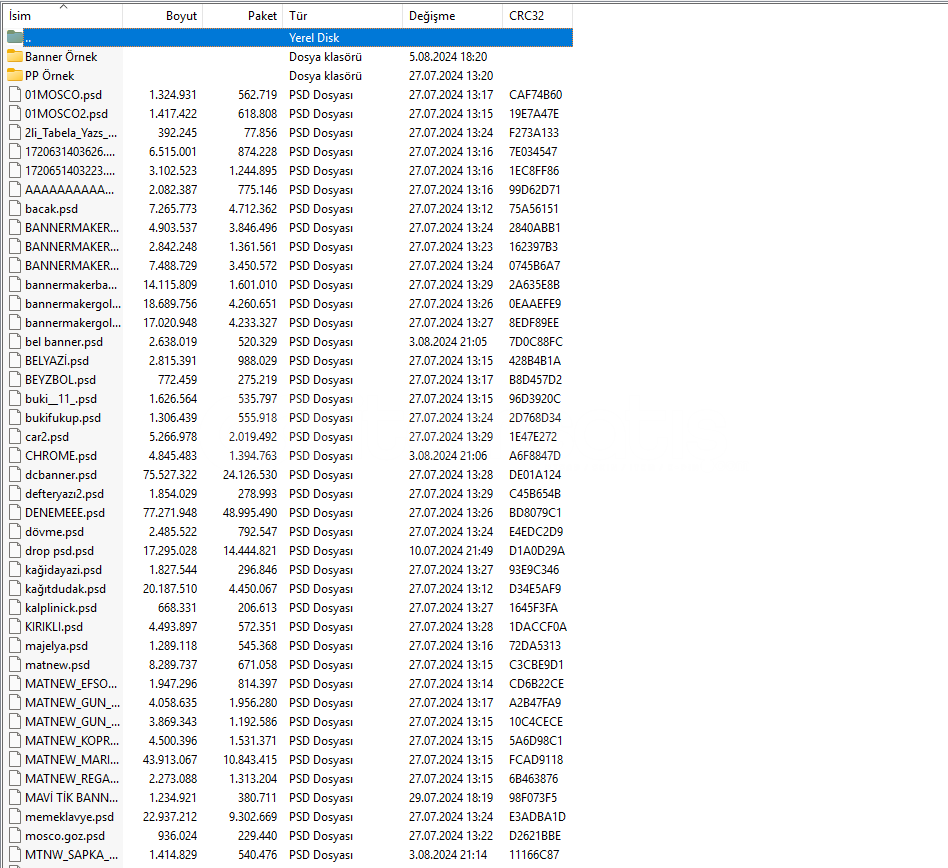The width and height of the screenshot is (948, 868).
Task: Click the CRC32 value 1DACCF0A
Action: [x=538, y=627]
